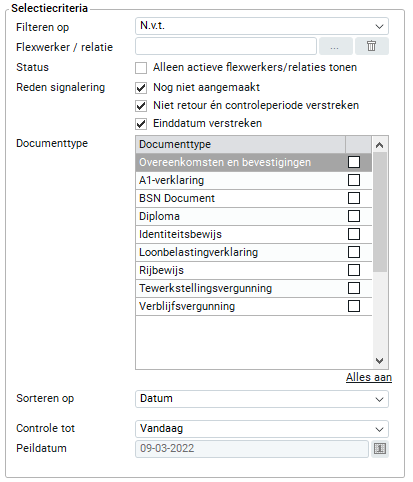Screen dimensions: 413x482
Task: Expand the Filteren op dropdown
Action: [x=262, y=26]
